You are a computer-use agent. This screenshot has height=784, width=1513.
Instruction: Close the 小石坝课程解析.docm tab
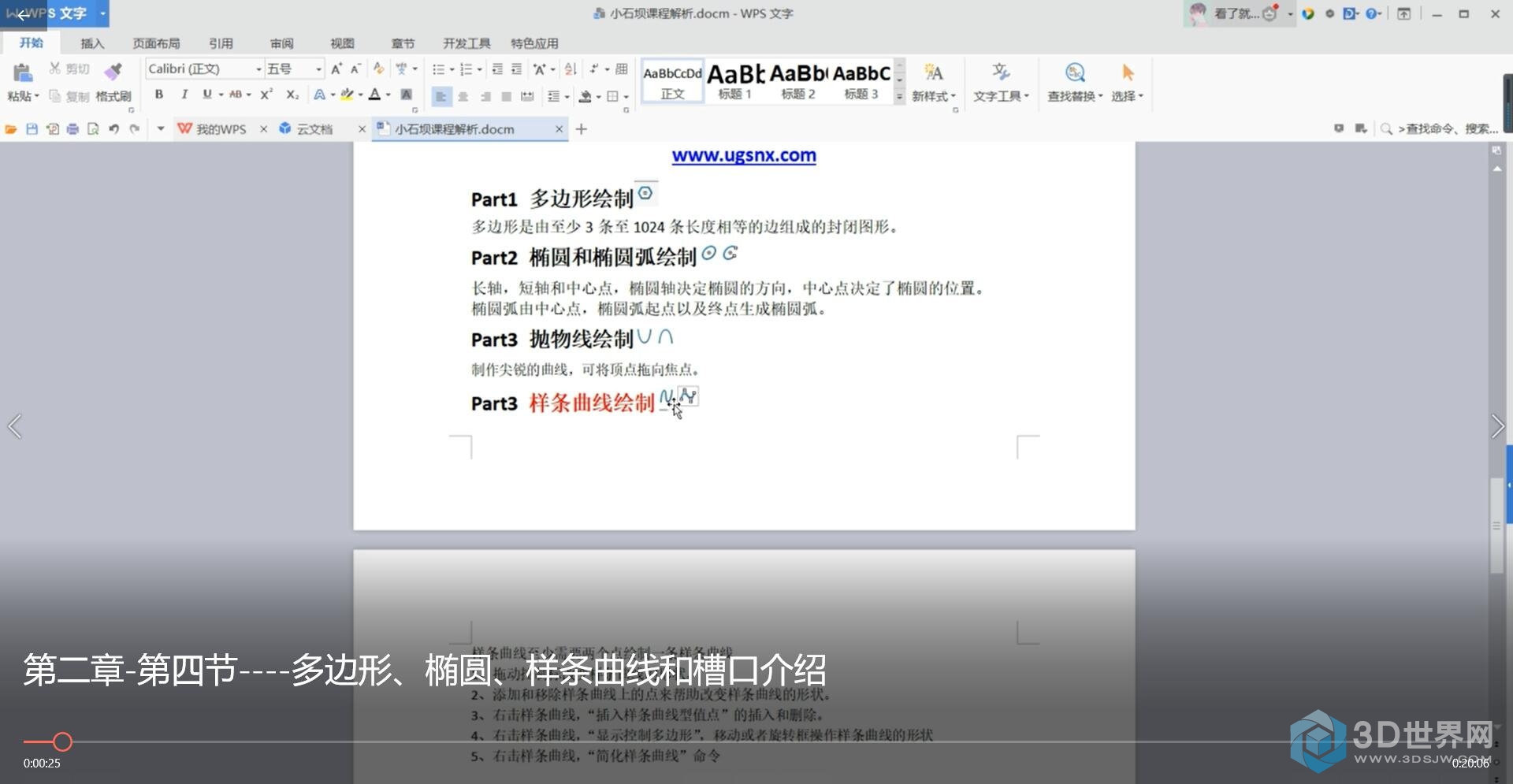(x=559, y=128)
